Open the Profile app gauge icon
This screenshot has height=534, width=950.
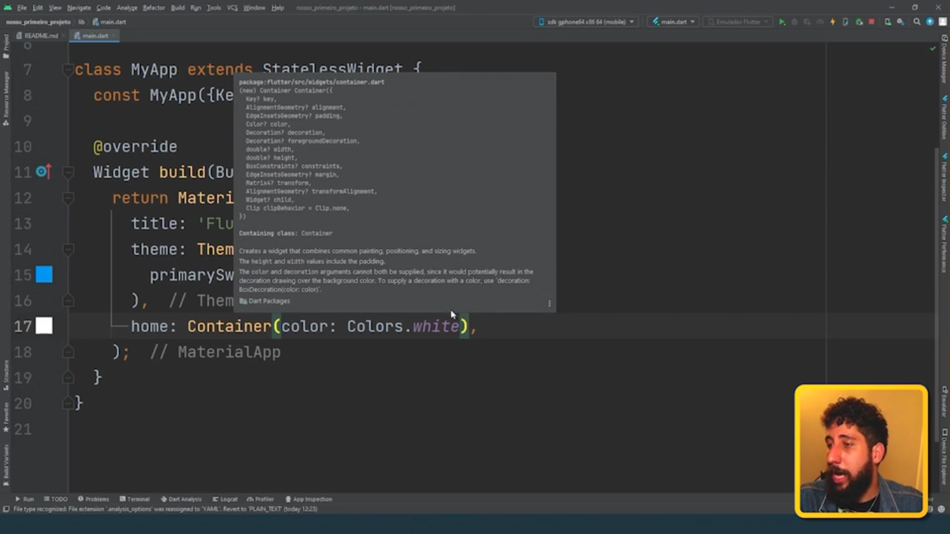pos(820,22)
